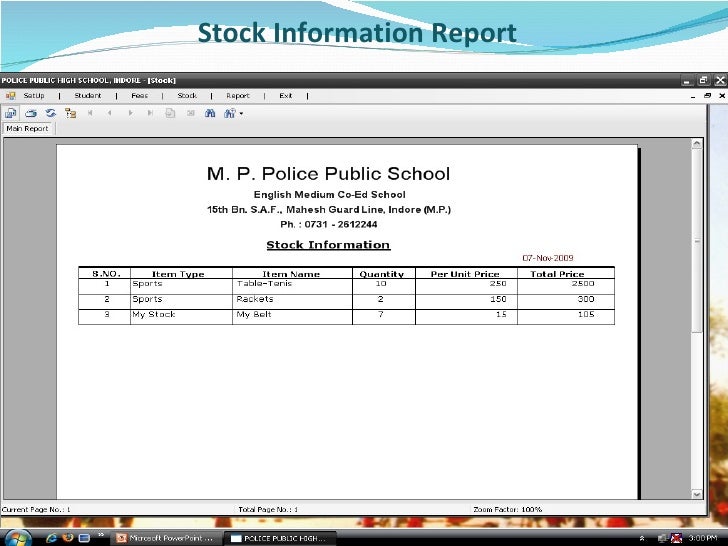The width and height of the screenshot is (728, 546).
Task: Expand the quick launch overflow chevron
Action: point(101,535)
